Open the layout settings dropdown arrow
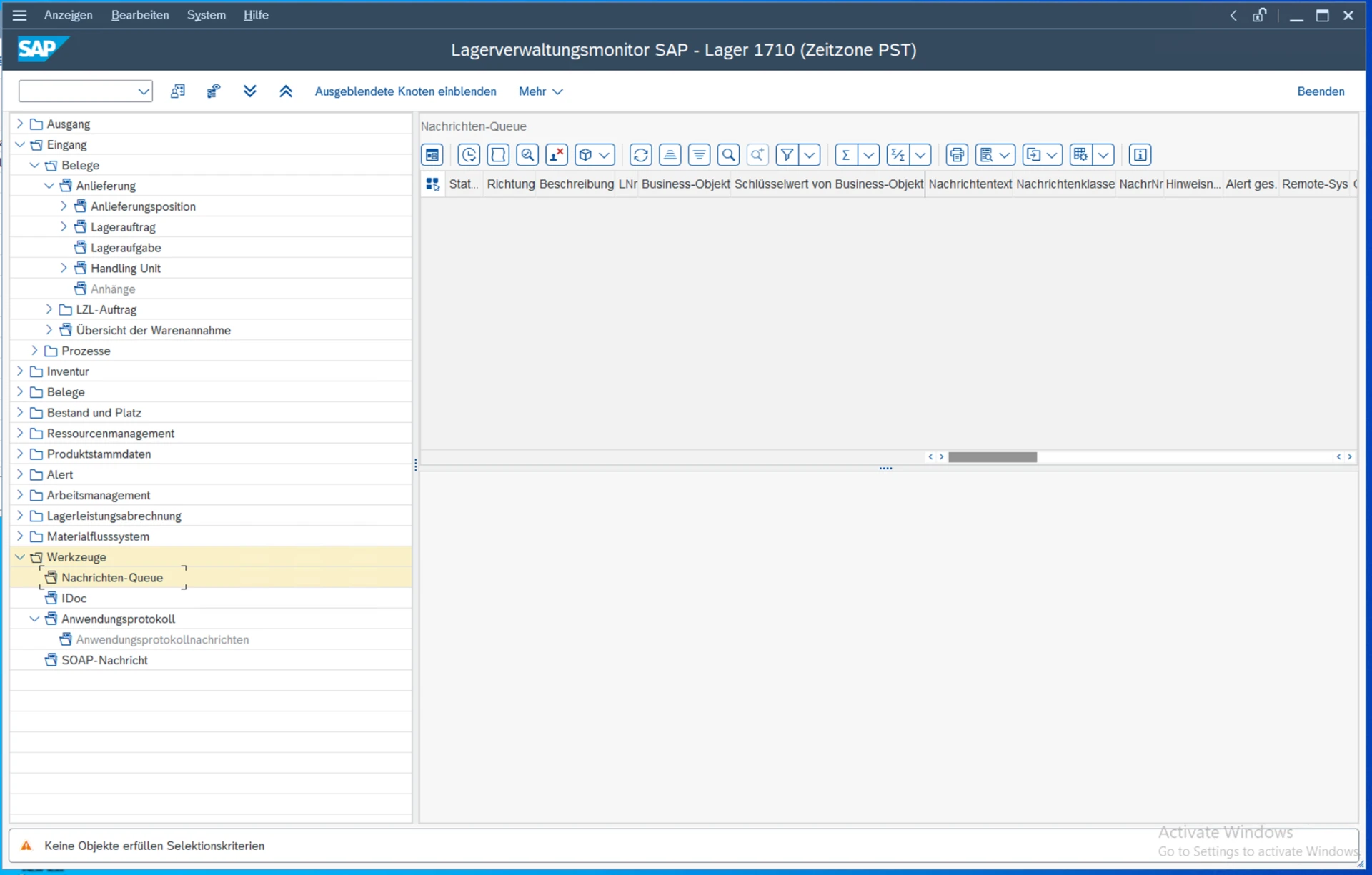Image resolution: width=1372 pixels, height=875 pixels. (x=1104, y=155)
